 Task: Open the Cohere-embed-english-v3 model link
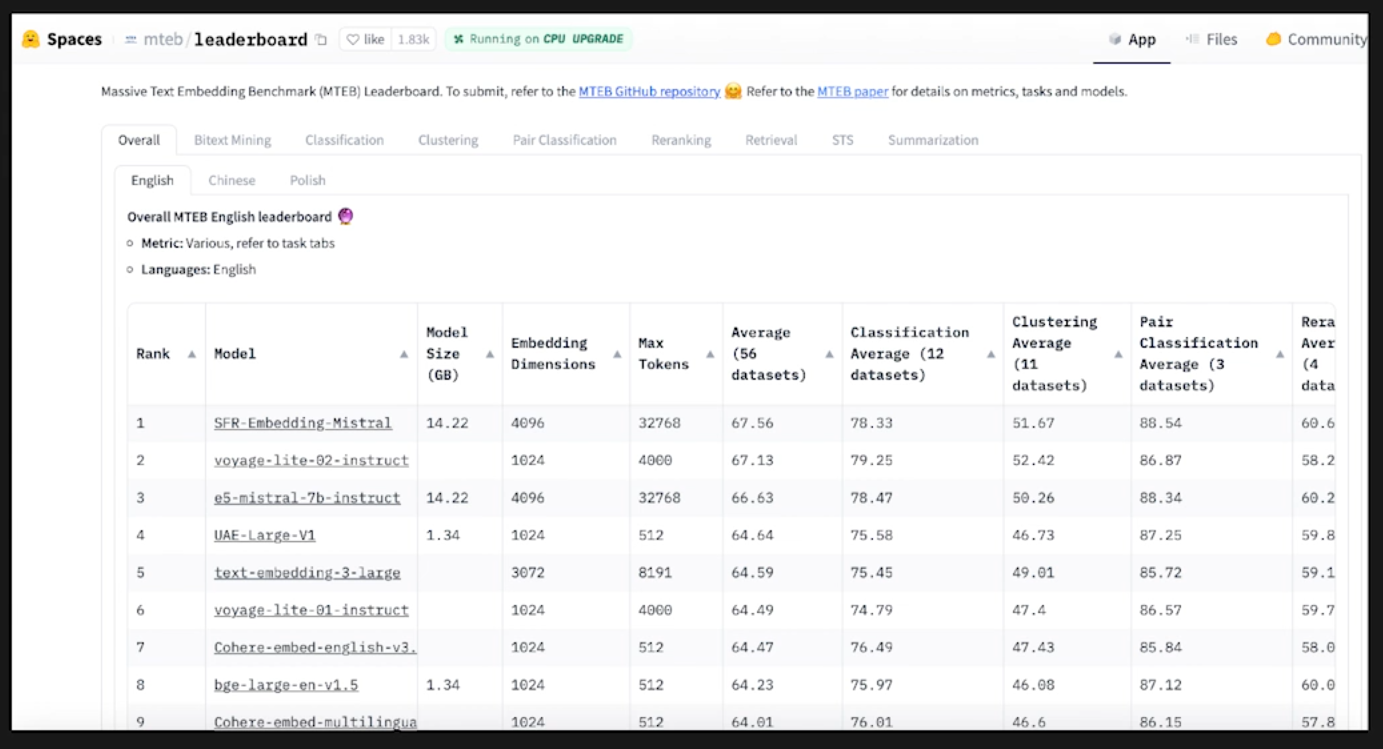(315, 648)
